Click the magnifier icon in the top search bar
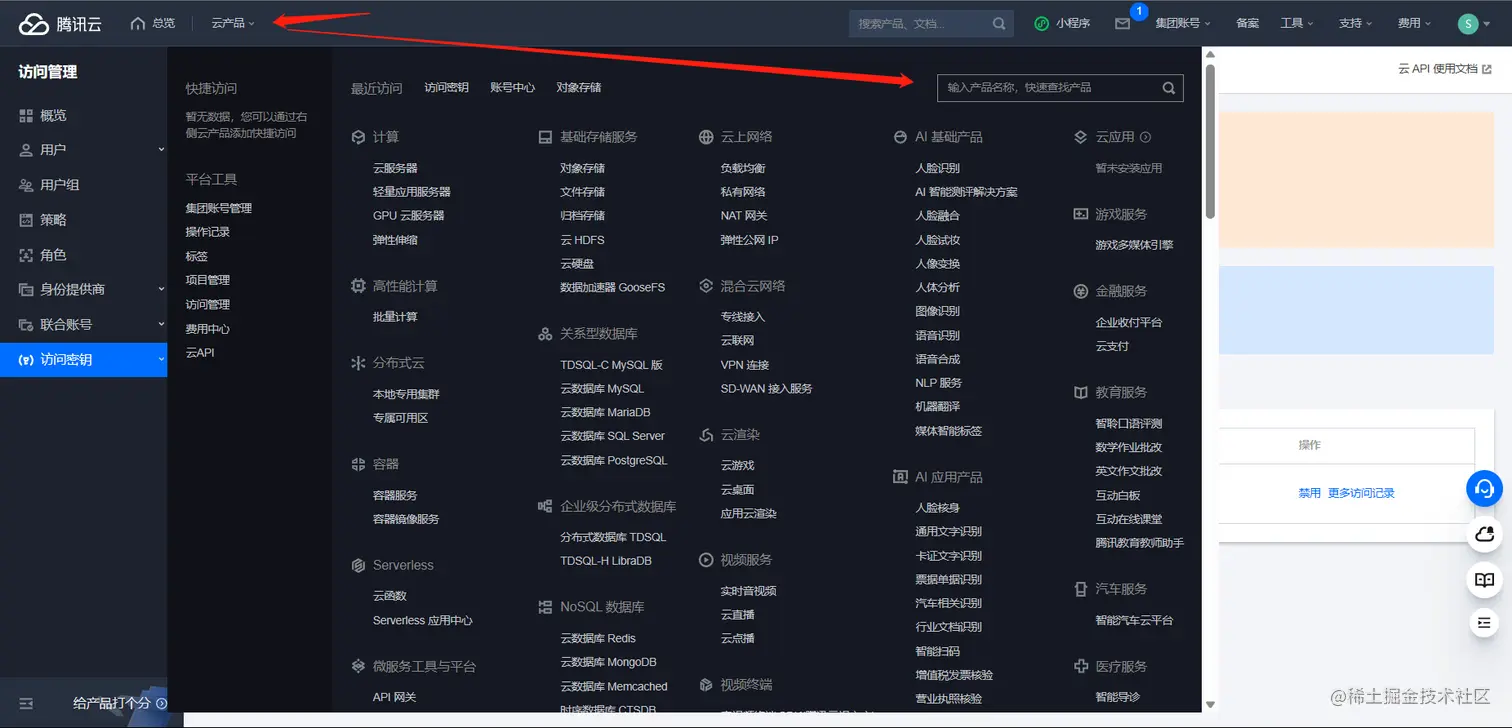 999,23
